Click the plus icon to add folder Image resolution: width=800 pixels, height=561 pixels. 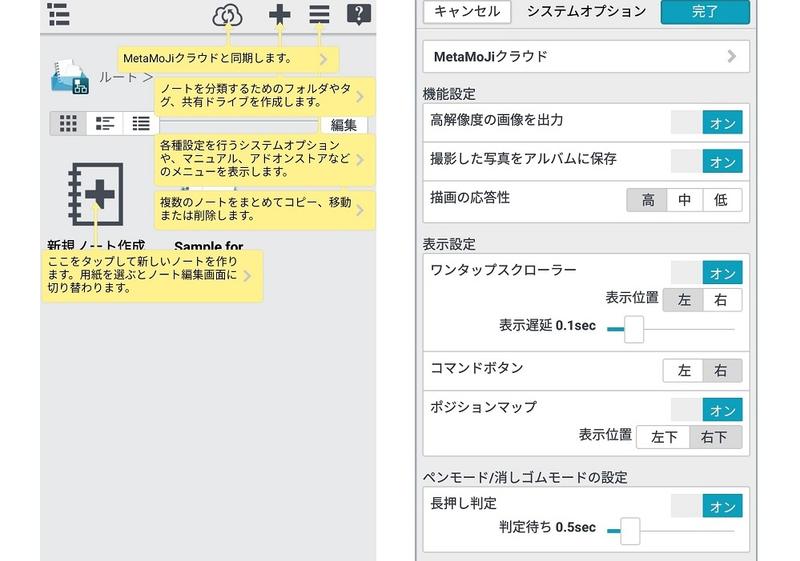tap(280, 15)
